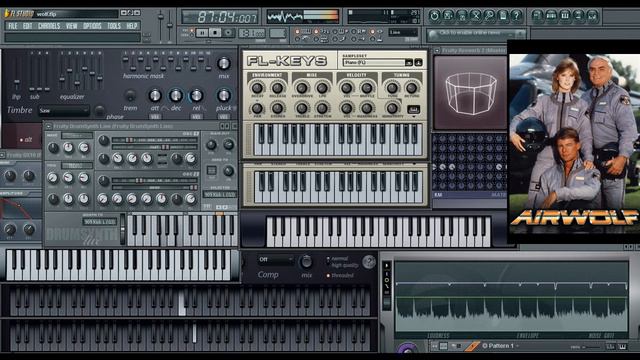The height and width of the screenshot is (360, 640).
Task: Click the tempo display field
Action: (252, 33)
